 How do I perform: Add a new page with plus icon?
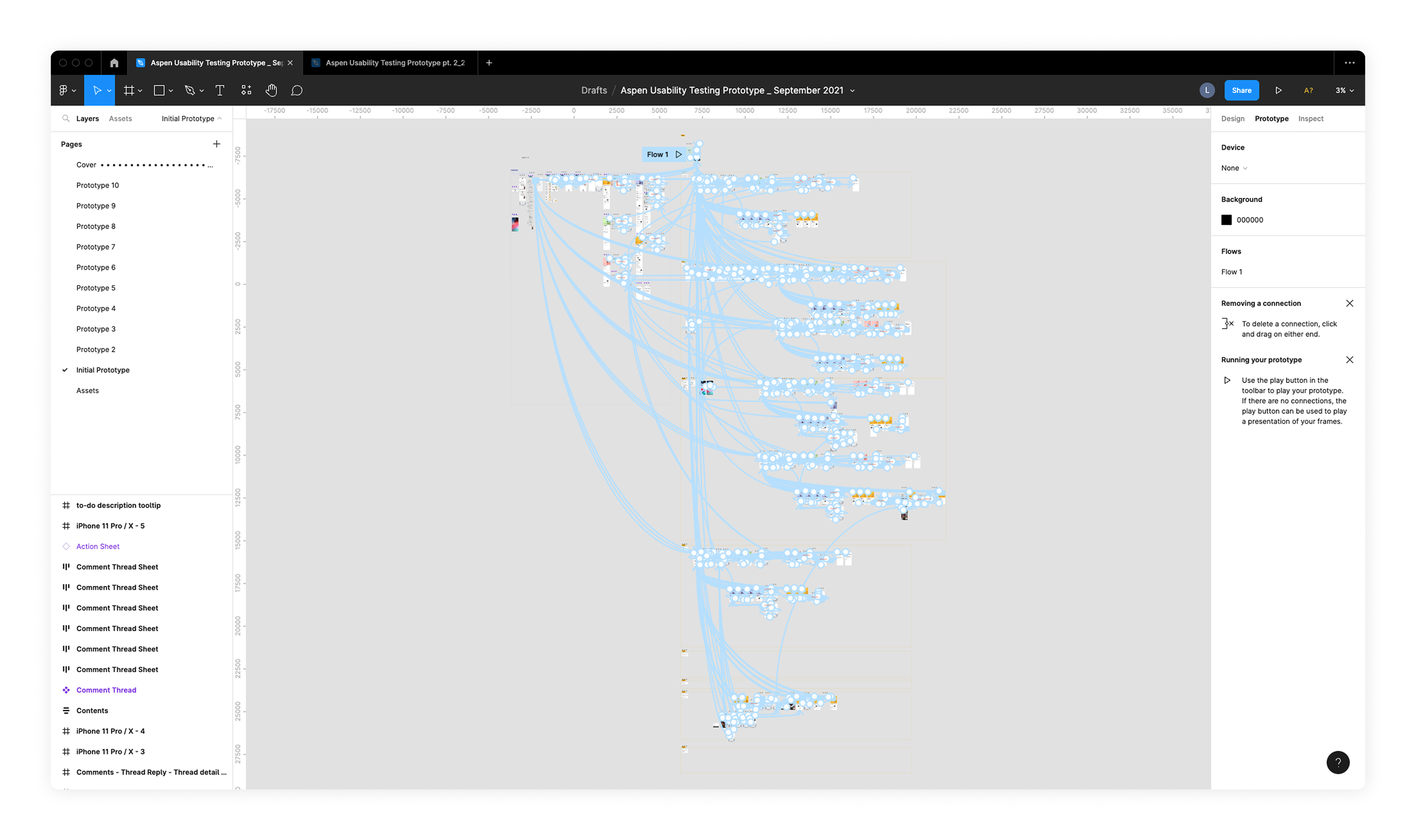216,144
